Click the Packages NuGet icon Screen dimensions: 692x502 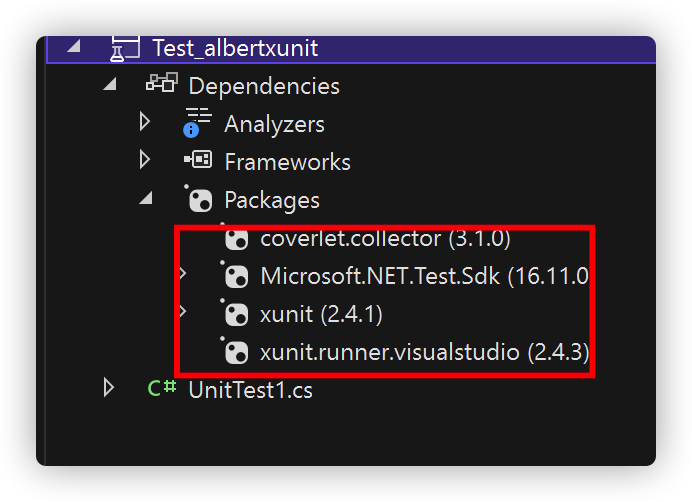(199, 199)
